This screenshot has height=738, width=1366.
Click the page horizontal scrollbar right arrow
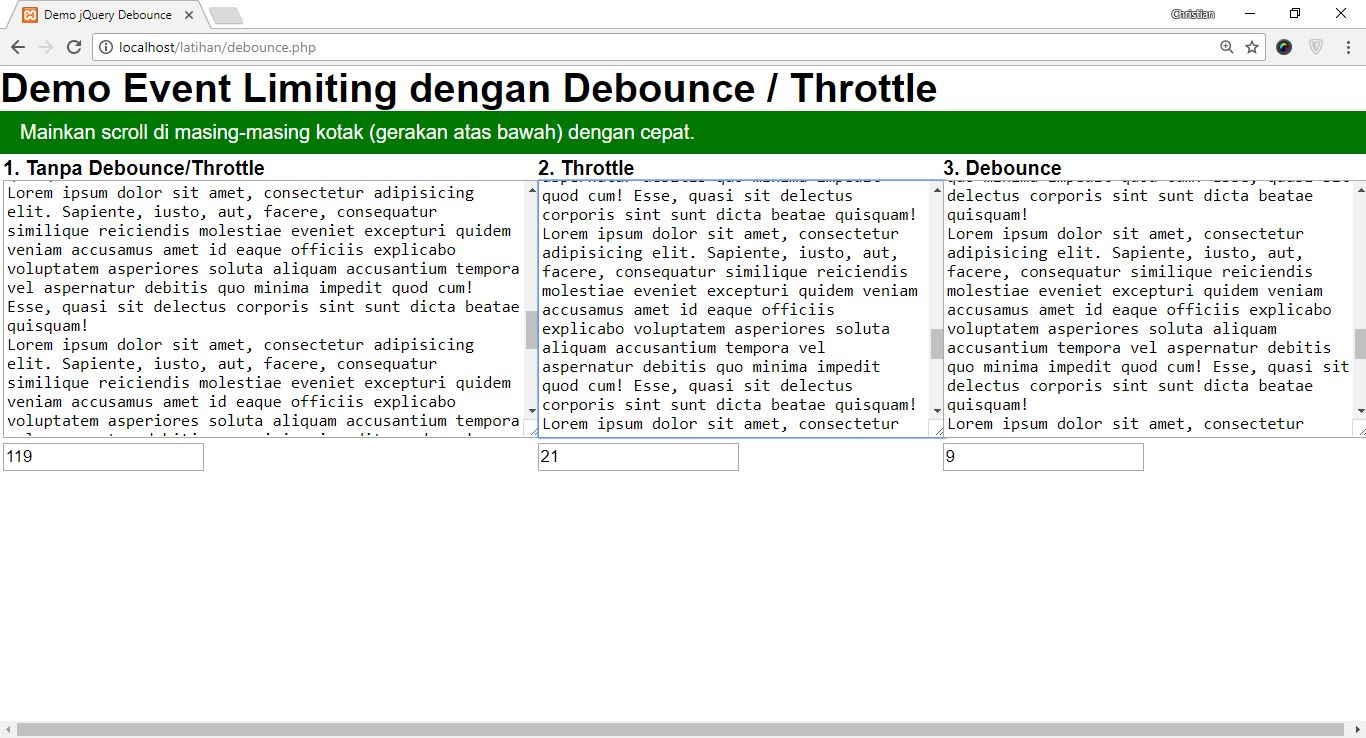pyautogui.click(x=1357, y=730)
